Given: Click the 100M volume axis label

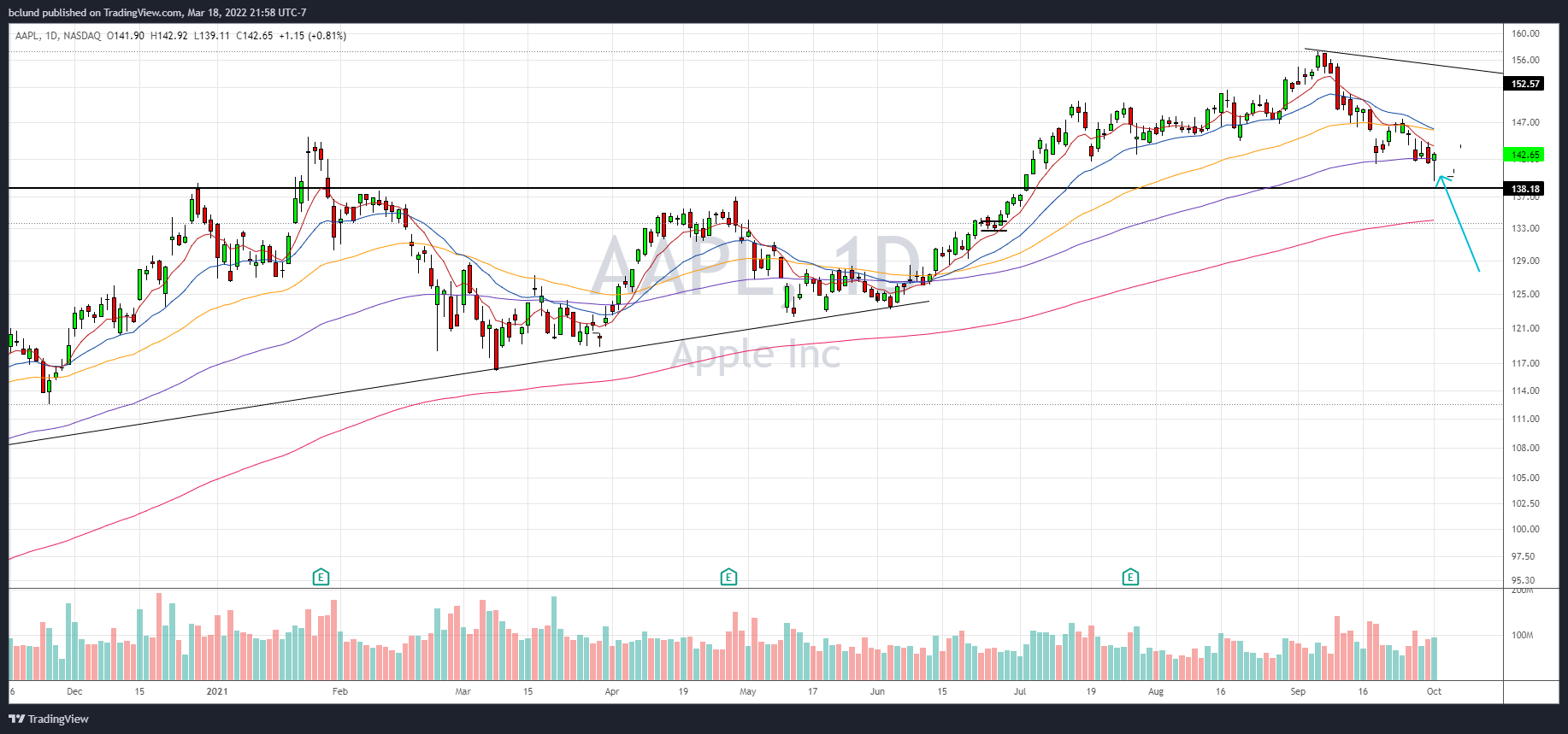Looking at the screenshot, I should (x=1522, y=636).
